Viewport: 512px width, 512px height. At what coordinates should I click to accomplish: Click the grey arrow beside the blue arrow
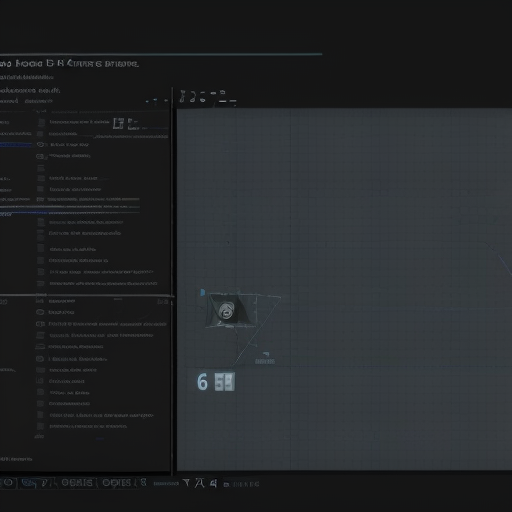(x=166, y=100)
